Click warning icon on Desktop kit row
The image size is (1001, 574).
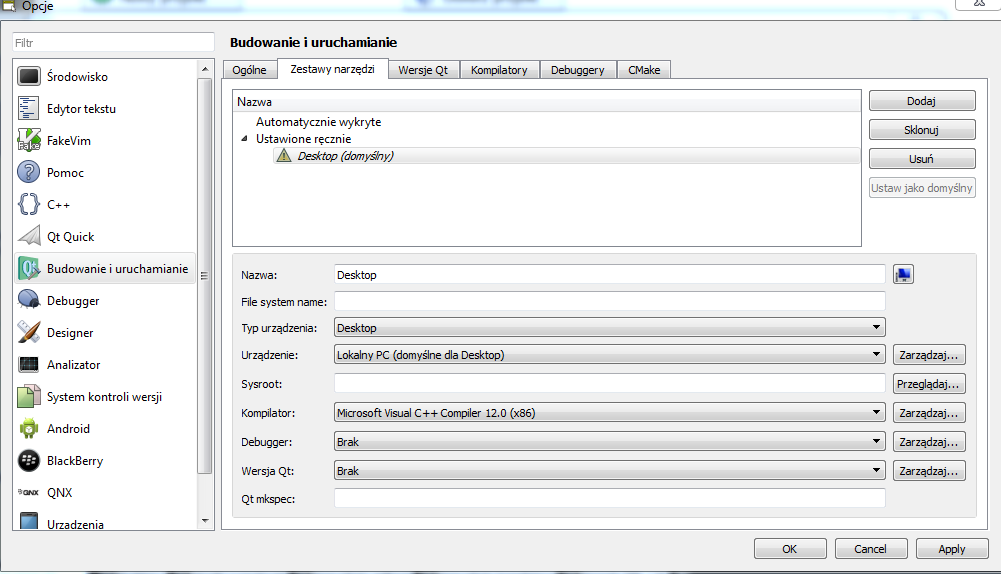click(x=284, y=156)
